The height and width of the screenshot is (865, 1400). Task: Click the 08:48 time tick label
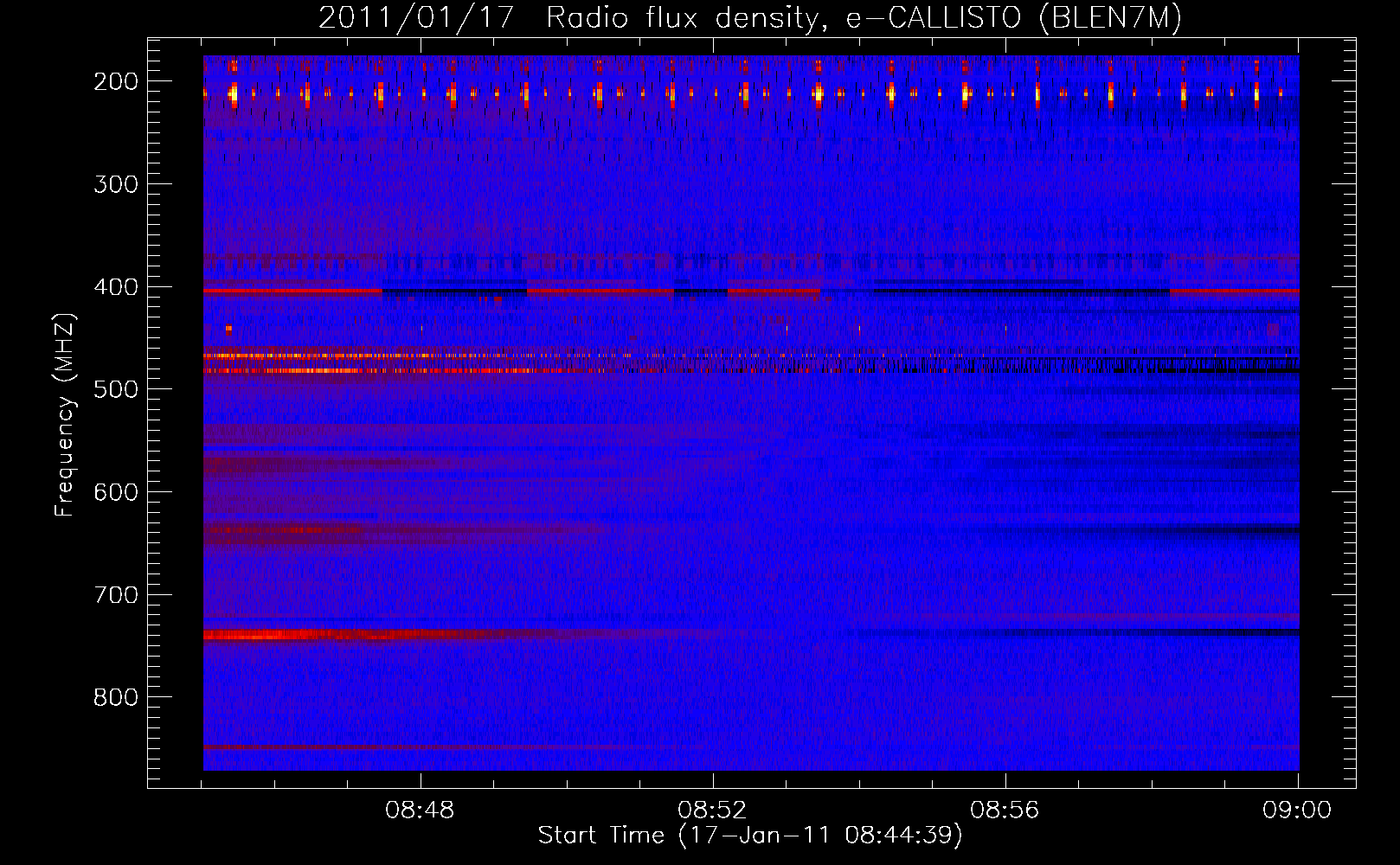pyautogui.click(x=420, y=811)
